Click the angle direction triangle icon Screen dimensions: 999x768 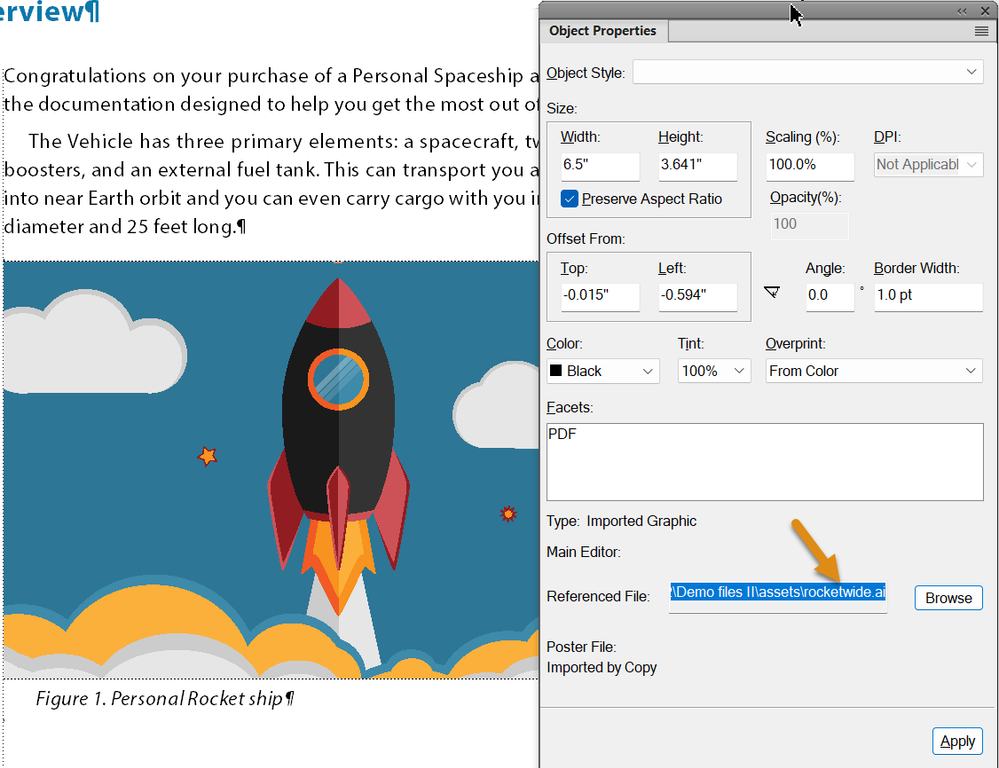click(772, 292)
